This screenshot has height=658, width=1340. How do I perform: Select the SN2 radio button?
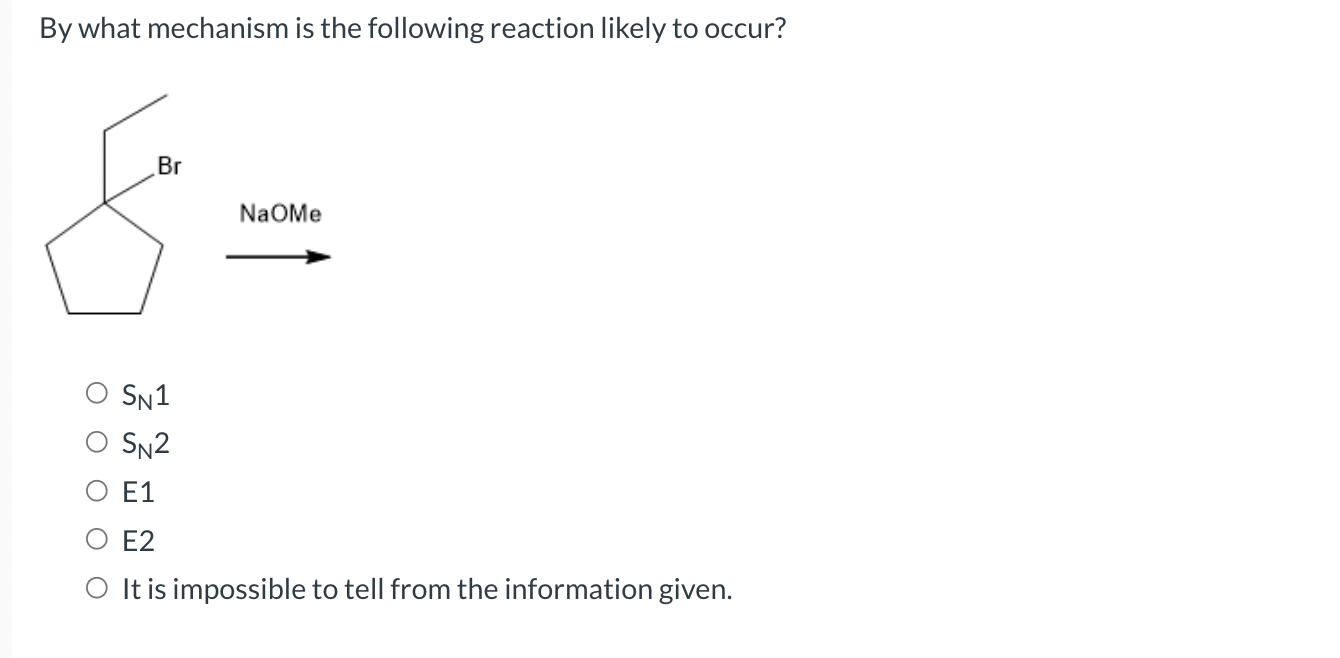tap(97, 443)
